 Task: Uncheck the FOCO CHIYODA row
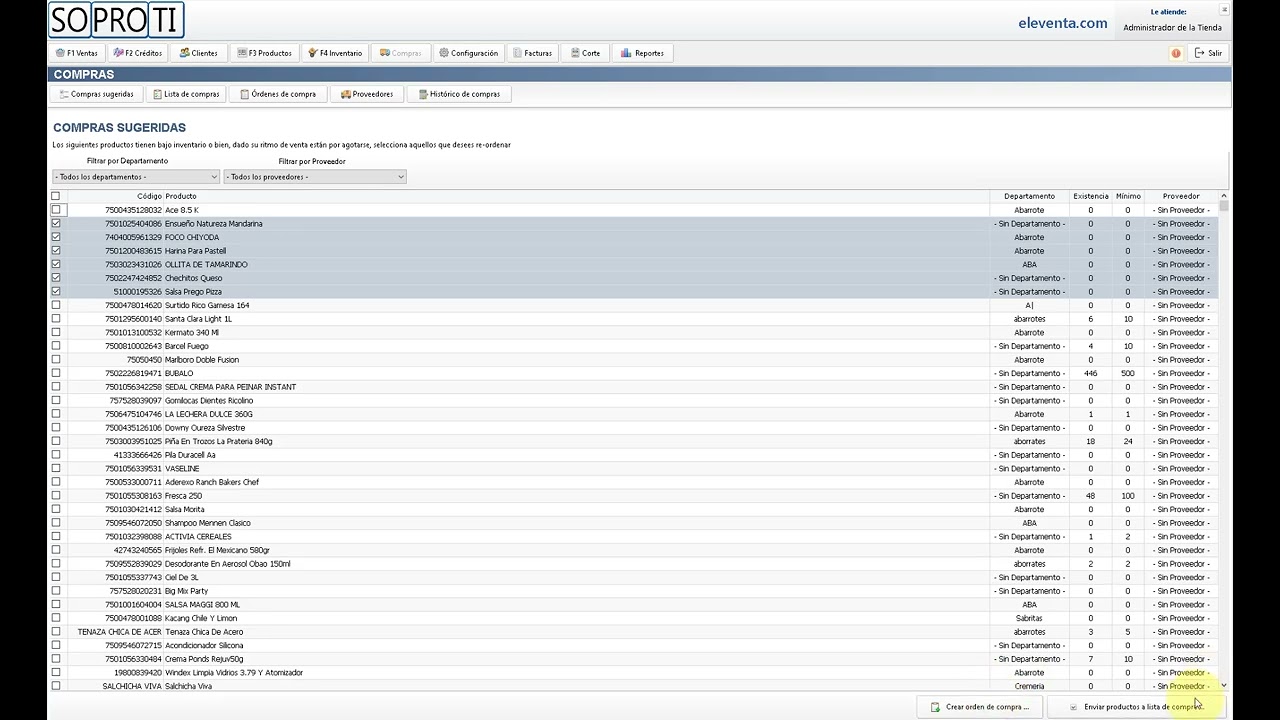pyautogui.click(x=56, y=237)
